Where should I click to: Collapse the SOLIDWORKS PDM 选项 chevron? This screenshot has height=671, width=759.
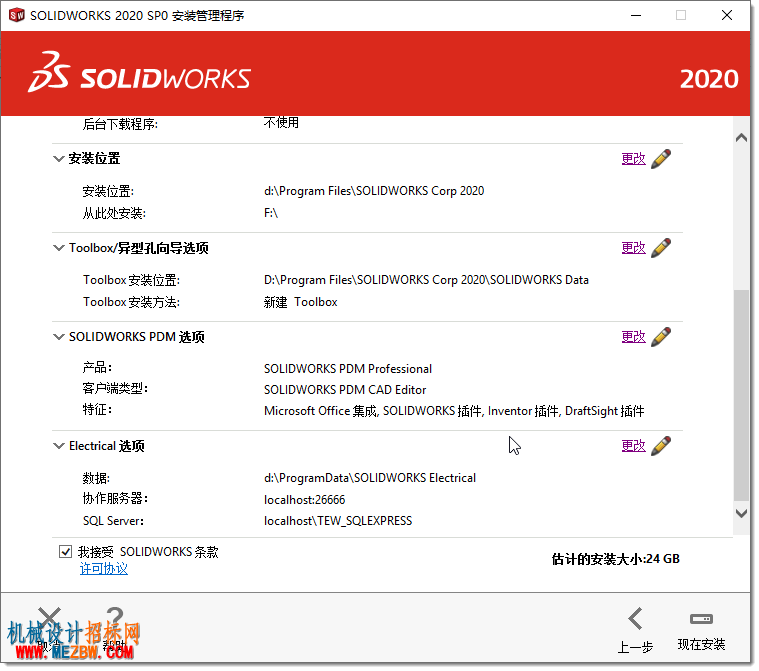59,337
